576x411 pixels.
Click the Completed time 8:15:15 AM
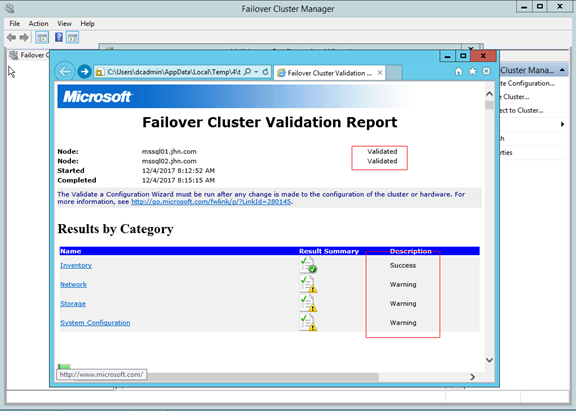pyautogui.click(x=178, y=180)
